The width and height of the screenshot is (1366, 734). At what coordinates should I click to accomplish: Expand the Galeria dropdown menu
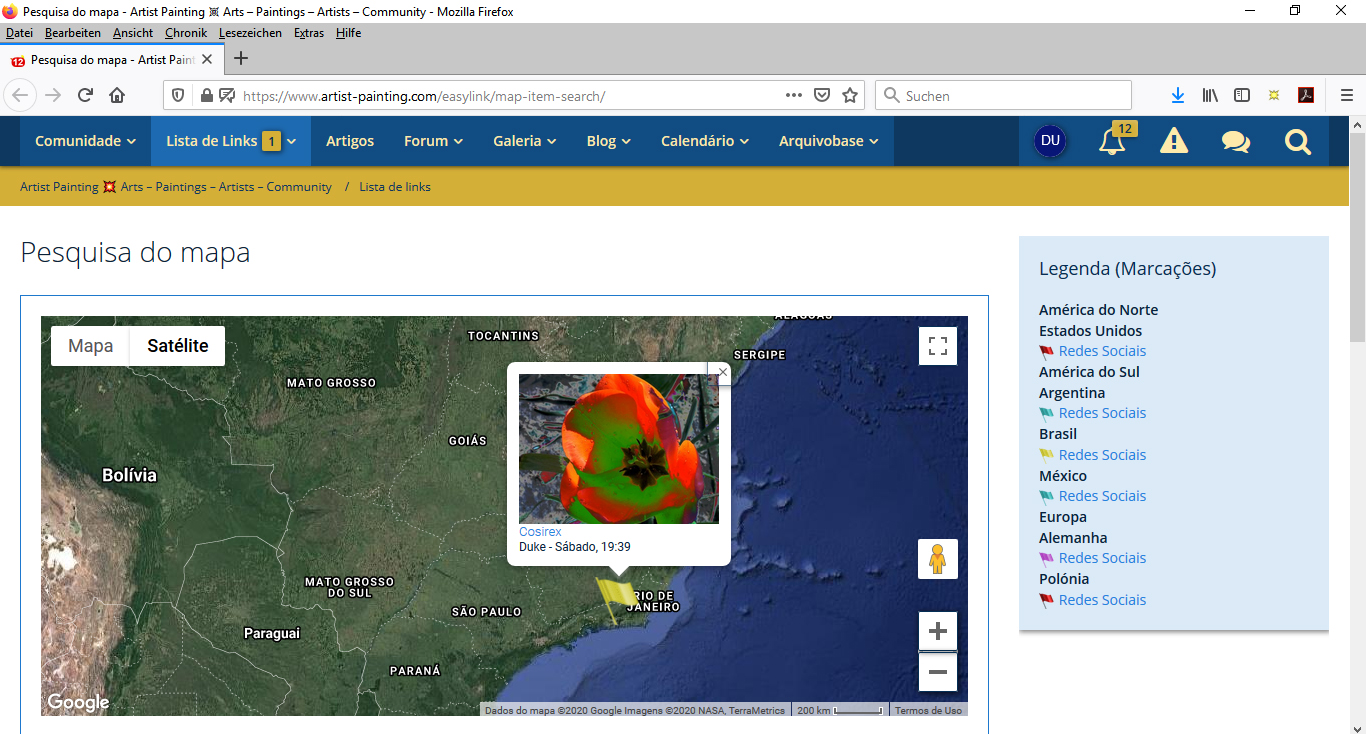(x=524, y=141)
